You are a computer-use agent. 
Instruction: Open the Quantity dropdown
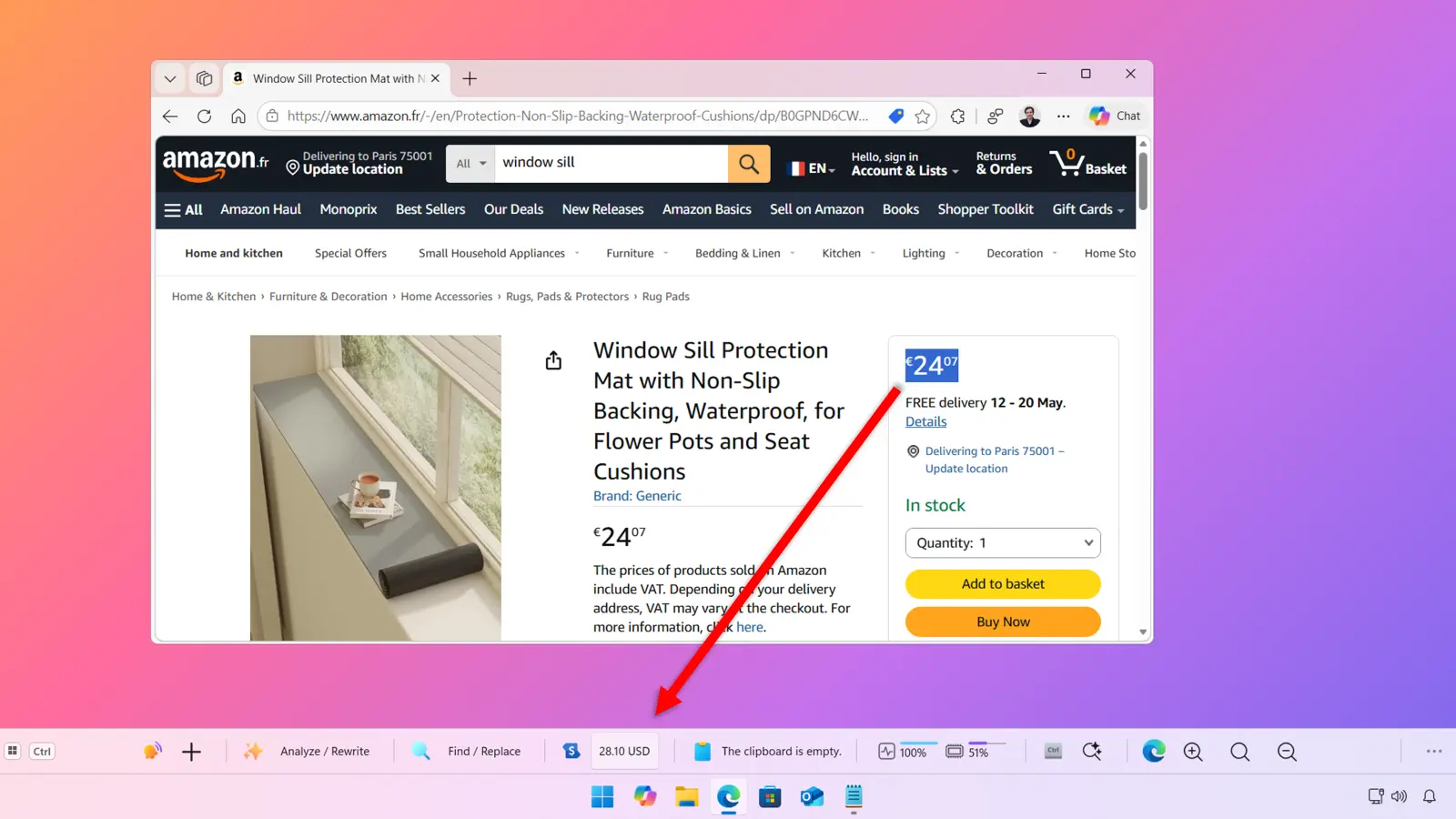coord(1003,543)
